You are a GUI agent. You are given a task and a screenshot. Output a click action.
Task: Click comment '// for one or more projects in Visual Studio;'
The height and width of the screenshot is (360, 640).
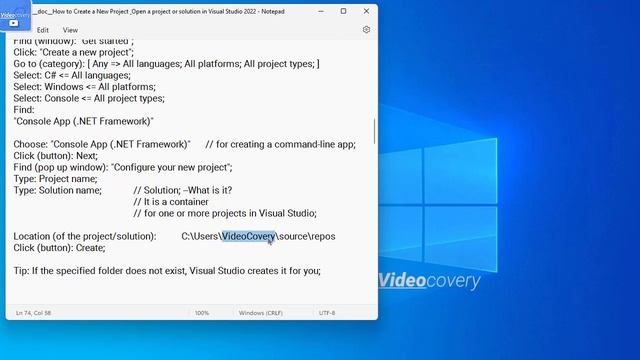225,213
